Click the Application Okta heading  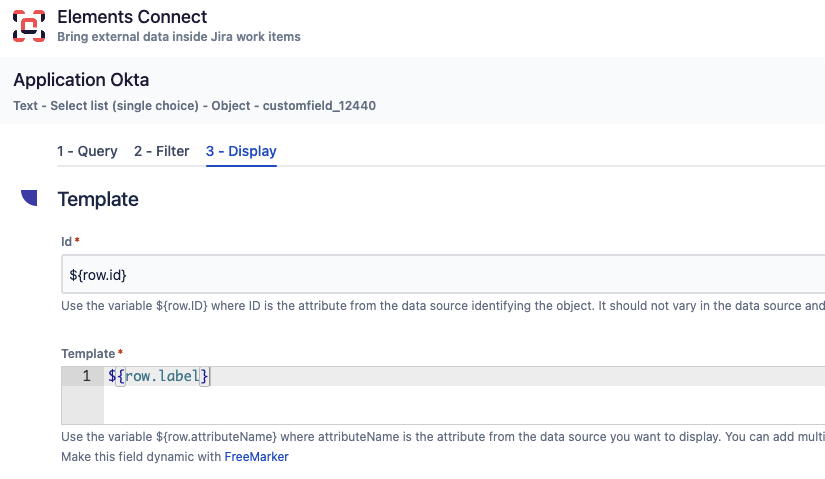(81, 80)
